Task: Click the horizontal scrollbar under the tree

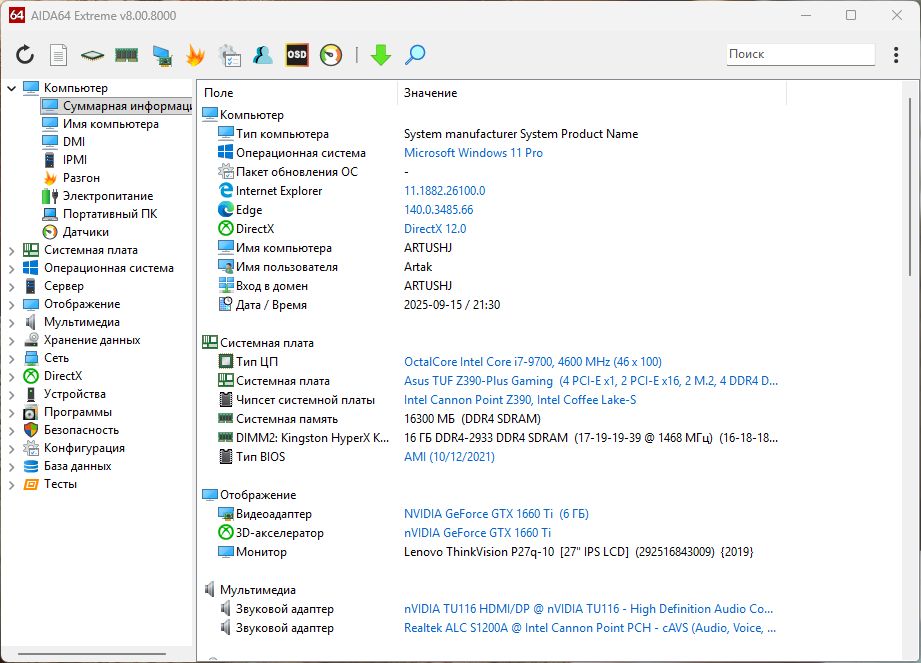Action: pyautogui.click(x=92, y=654)
